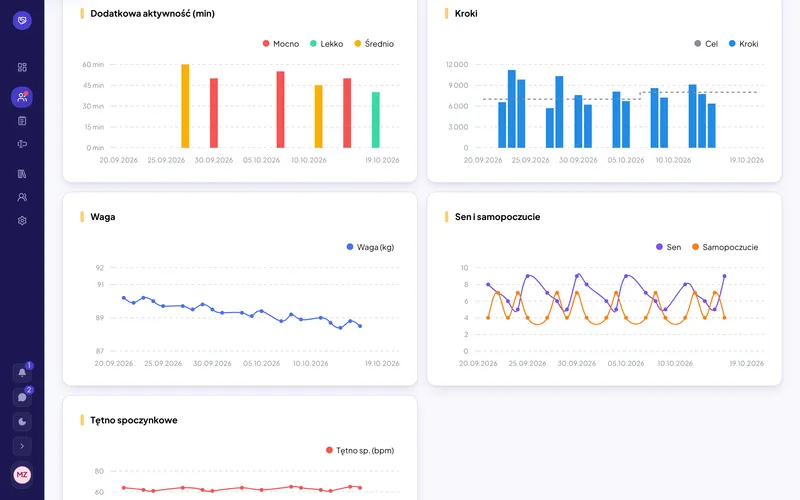This screenshot has height=500, width=800.
Task: Click the "Sen i samopoczucie" card heading
Action: point(497,217)
